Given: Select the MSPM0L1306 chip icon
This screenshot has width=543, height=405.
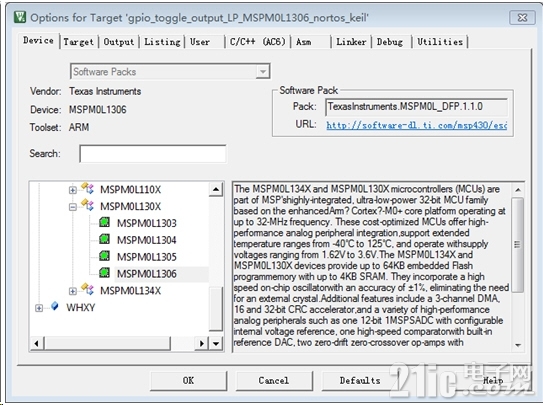Looking at the screenshot, I should click(105, 273).
